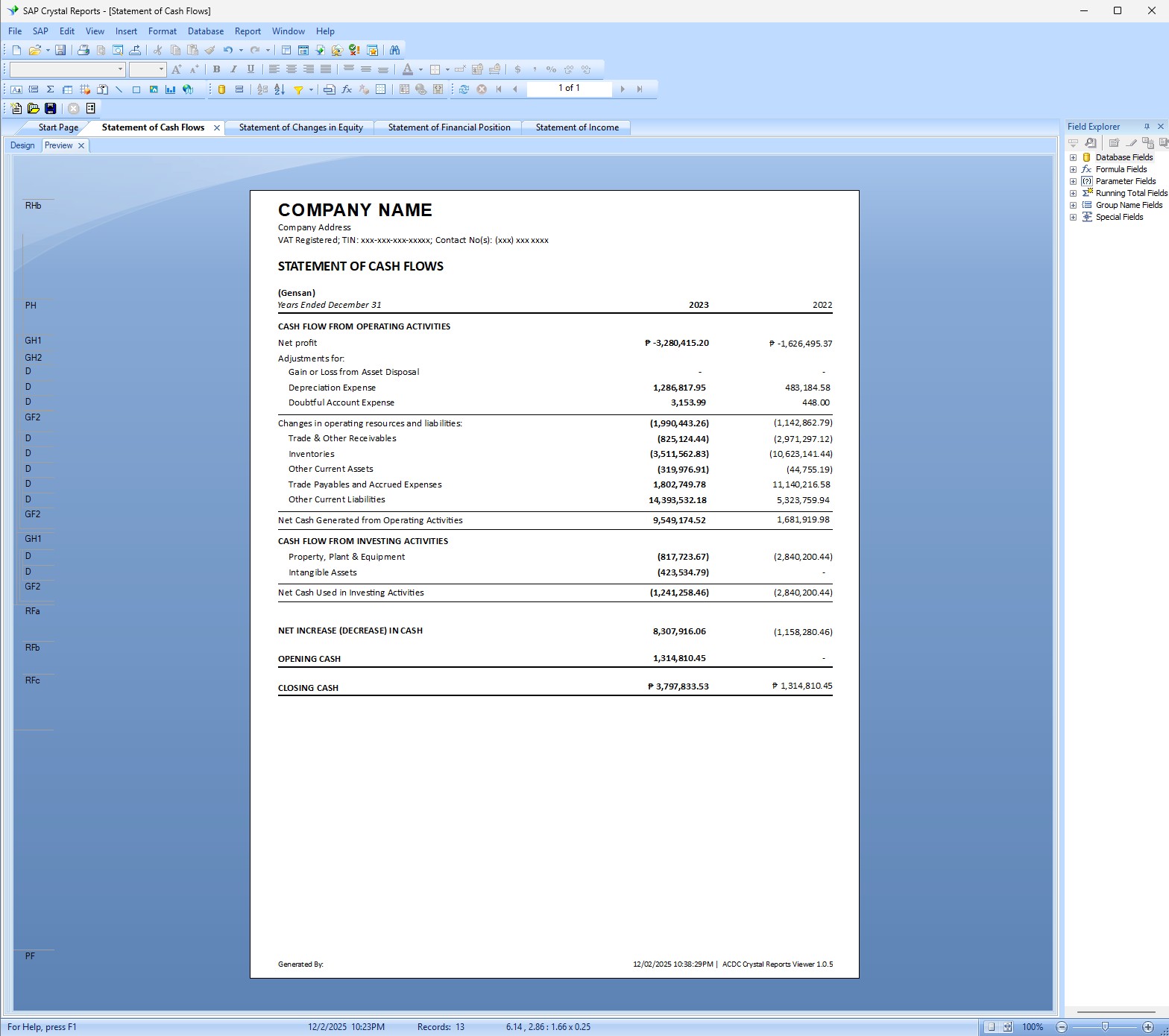Screen dimensions: 1169x1036
Task: Click the Insert Chart icon
Action: 171,89
